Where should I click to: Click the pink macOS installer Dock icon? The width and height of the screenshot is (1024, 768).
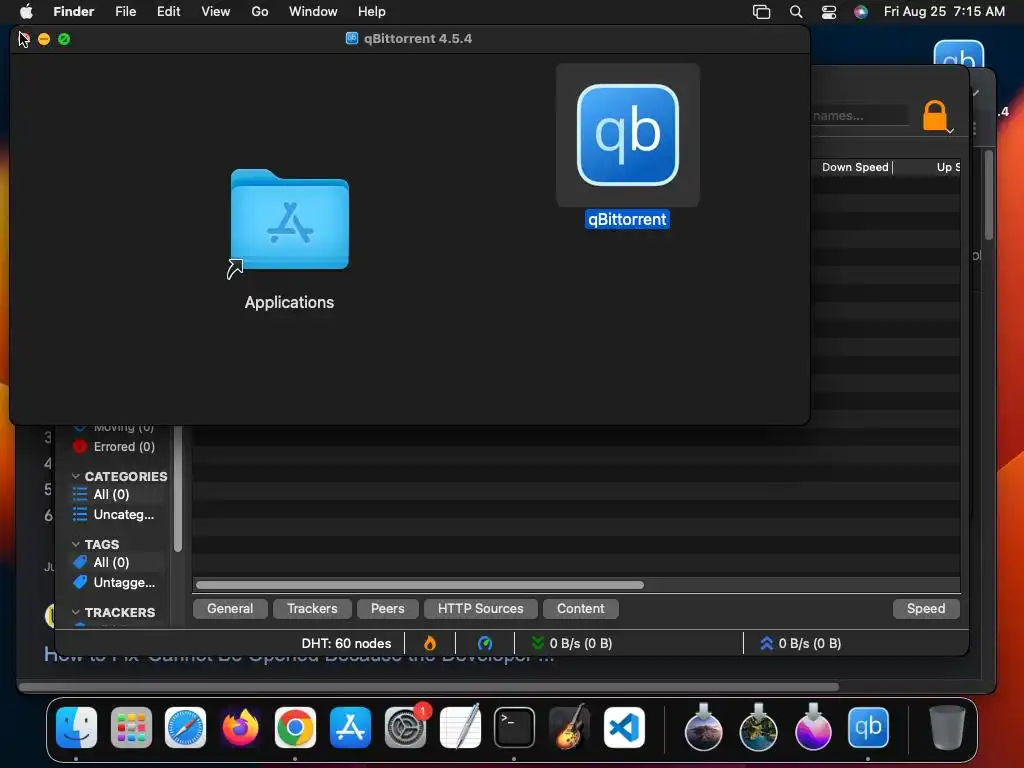[x=813, y=727]
